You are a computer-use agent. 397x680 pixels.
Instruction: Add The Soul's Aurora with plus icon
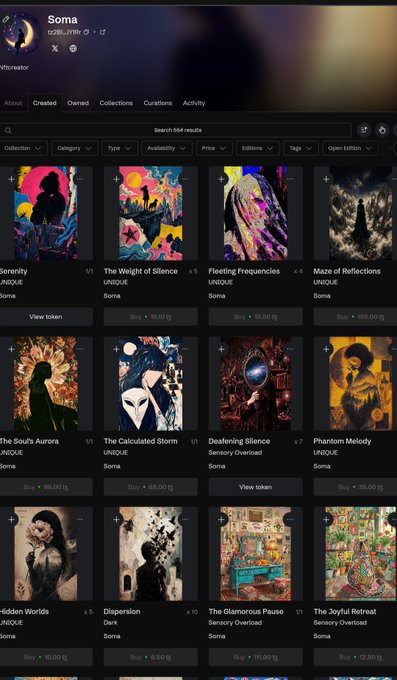click(11, 349)
